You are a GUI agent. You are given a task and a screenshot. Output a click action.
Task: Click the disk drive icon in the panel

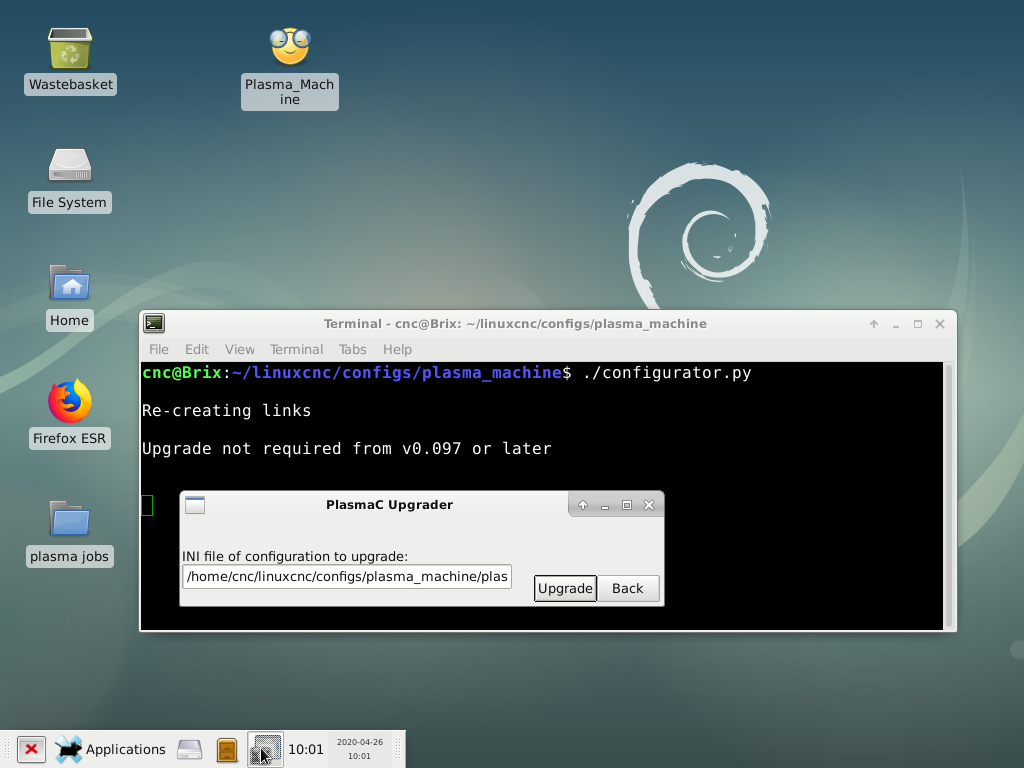(189, 749)
